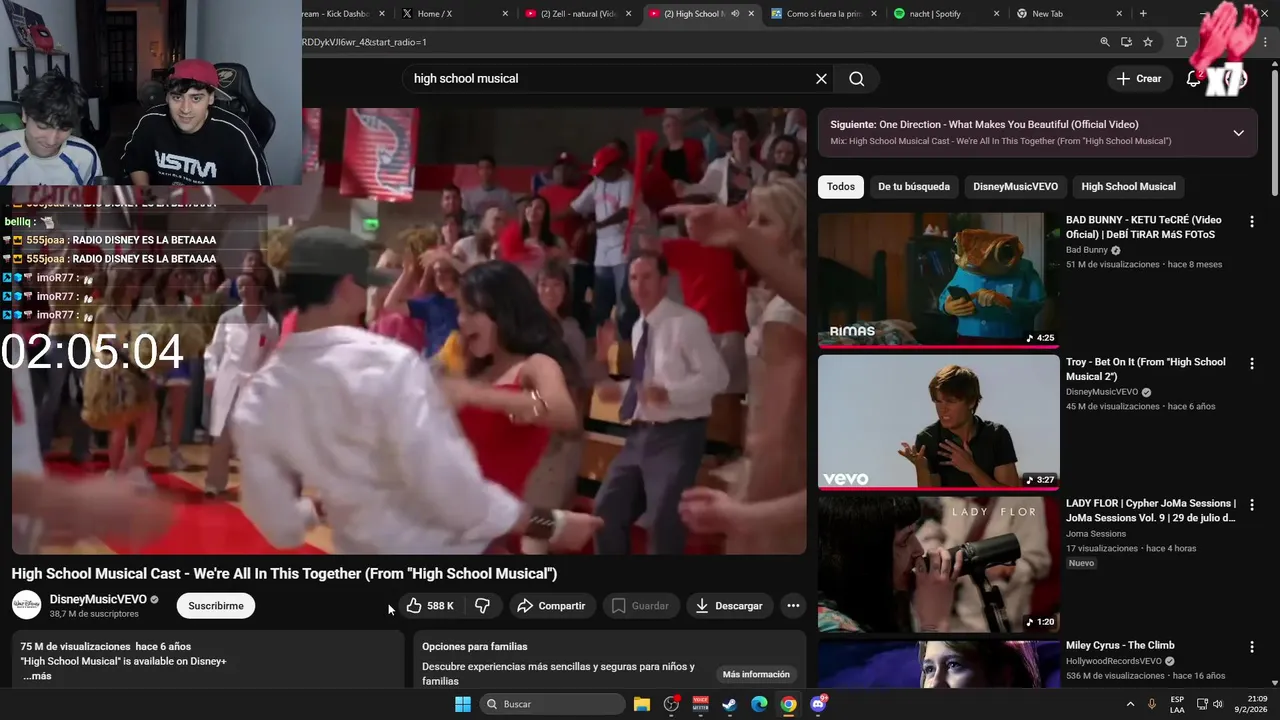Switch to Chrome in the taskbar
Image resolution: width=1280 pixels, height=720 pixels.
789,704
